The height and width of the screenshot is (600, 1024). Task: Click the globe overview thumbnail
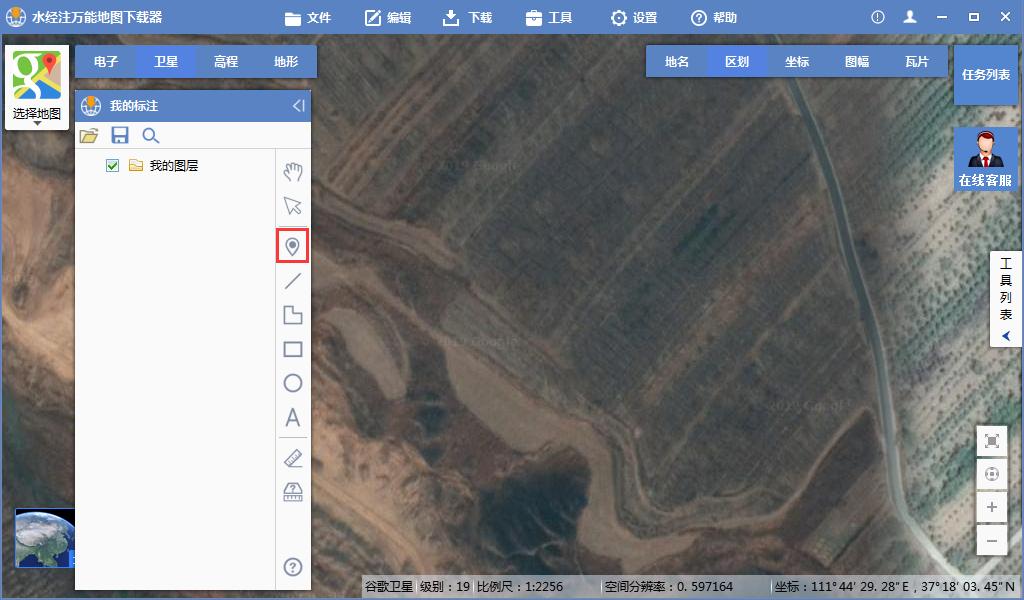coord(45,538)
